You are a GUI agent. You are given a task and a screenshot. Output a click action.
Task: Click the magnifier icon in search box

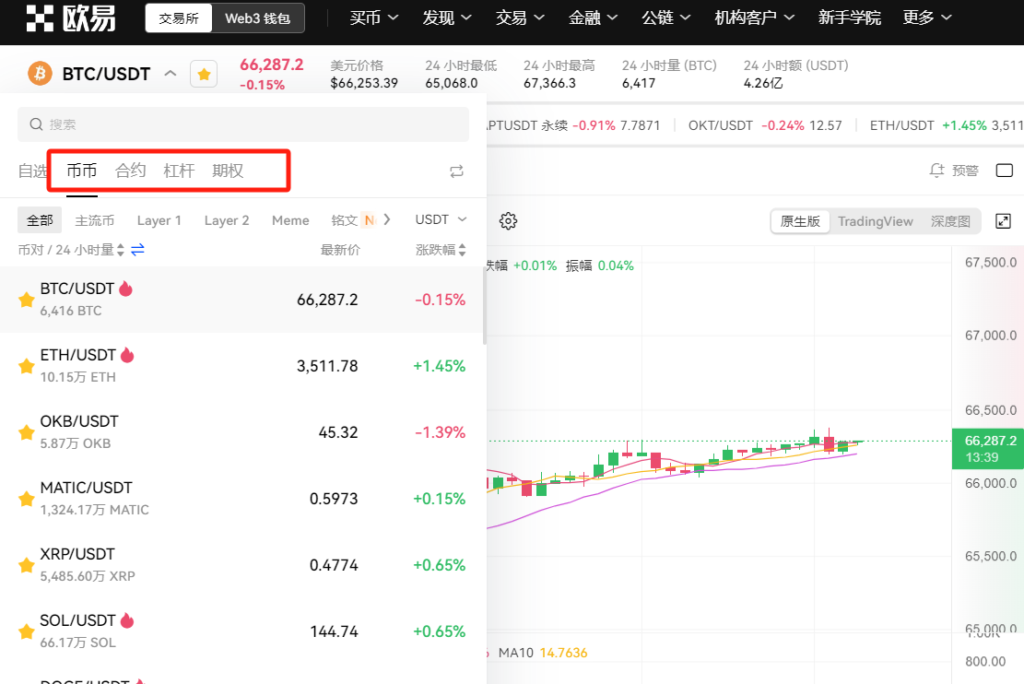point(36,124)
